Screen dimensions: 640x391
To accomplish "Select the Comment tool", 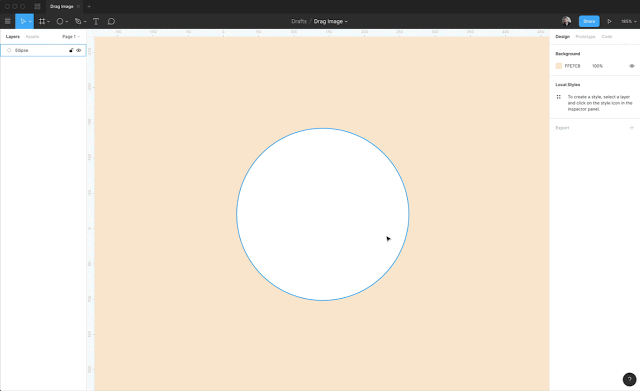I will tap(111, 21).
